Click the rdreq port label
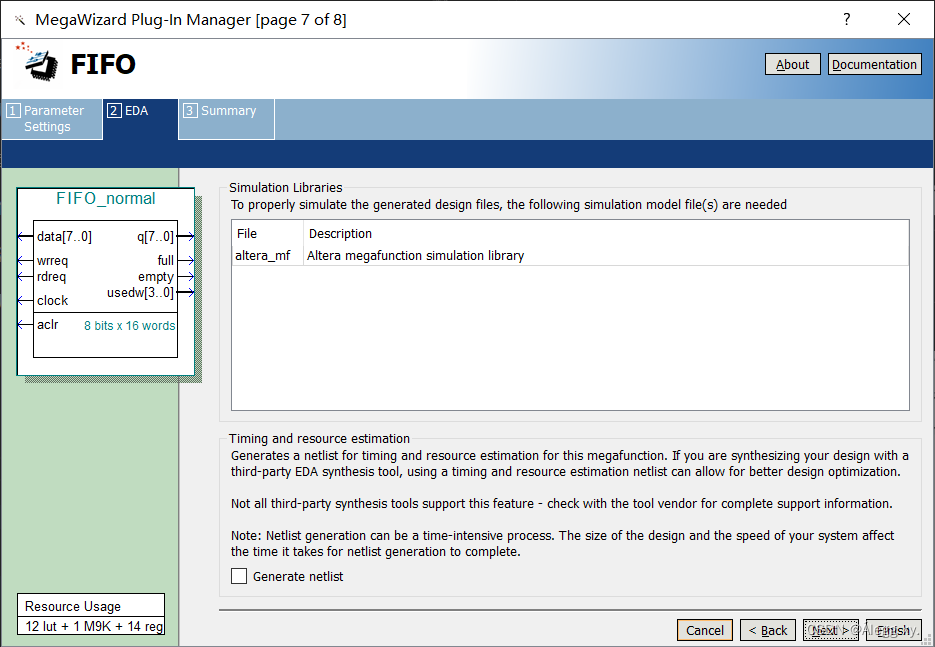The image size is (935, 647). click(x=51, y=277)
